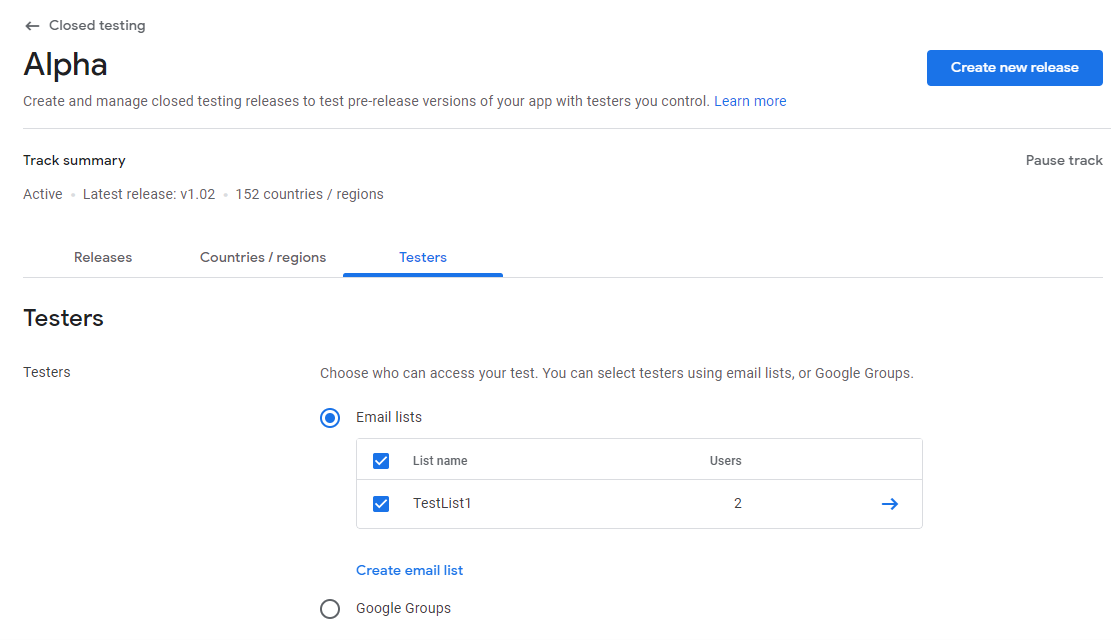
Task: Click the Latest release v1.02 text
Action: tap(149, 194)
